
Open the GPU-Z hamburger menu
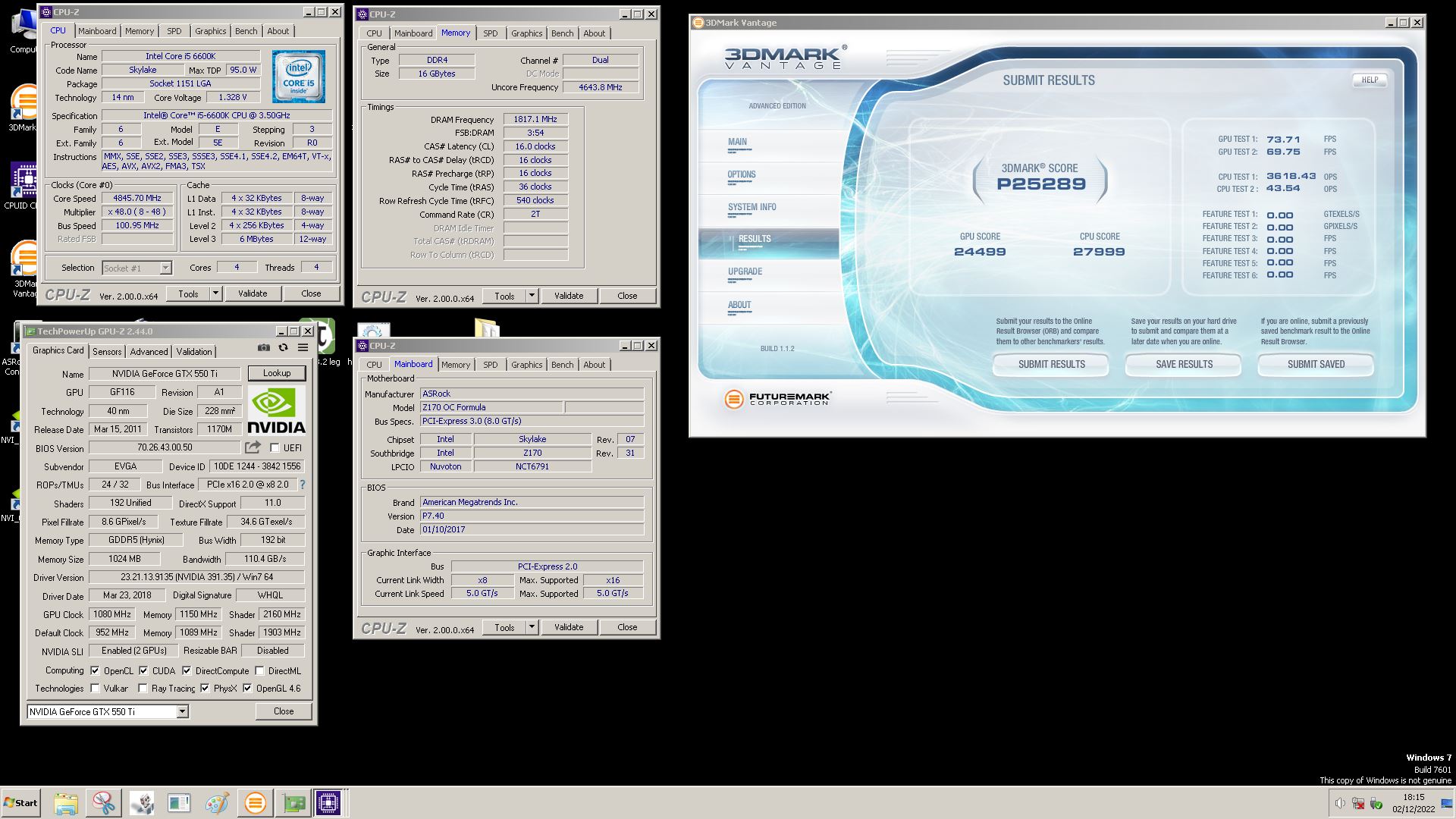303,347
